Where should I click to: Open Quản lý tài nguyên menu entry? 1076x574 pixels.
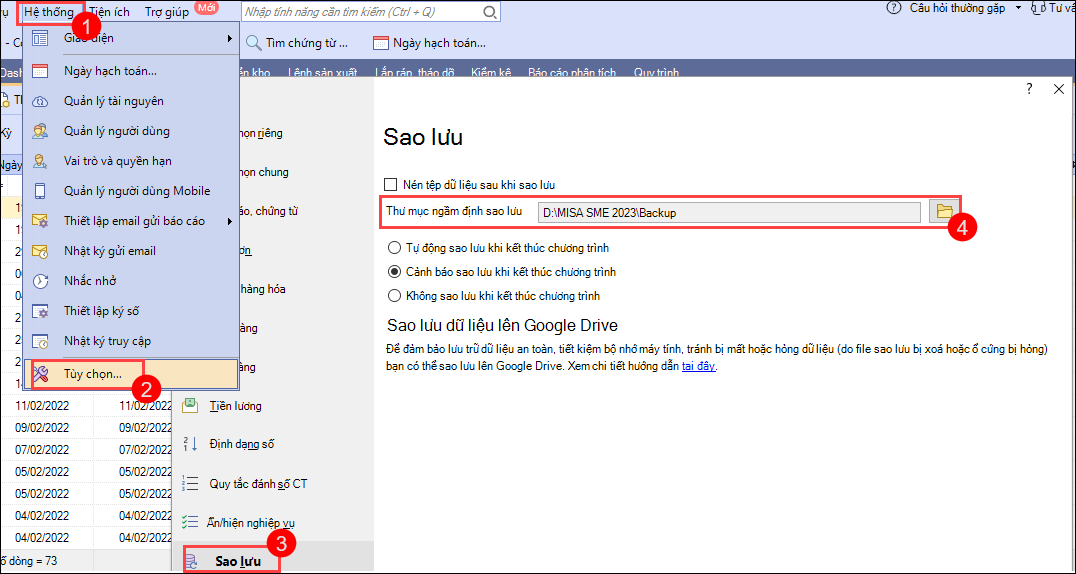click(113, 101)
